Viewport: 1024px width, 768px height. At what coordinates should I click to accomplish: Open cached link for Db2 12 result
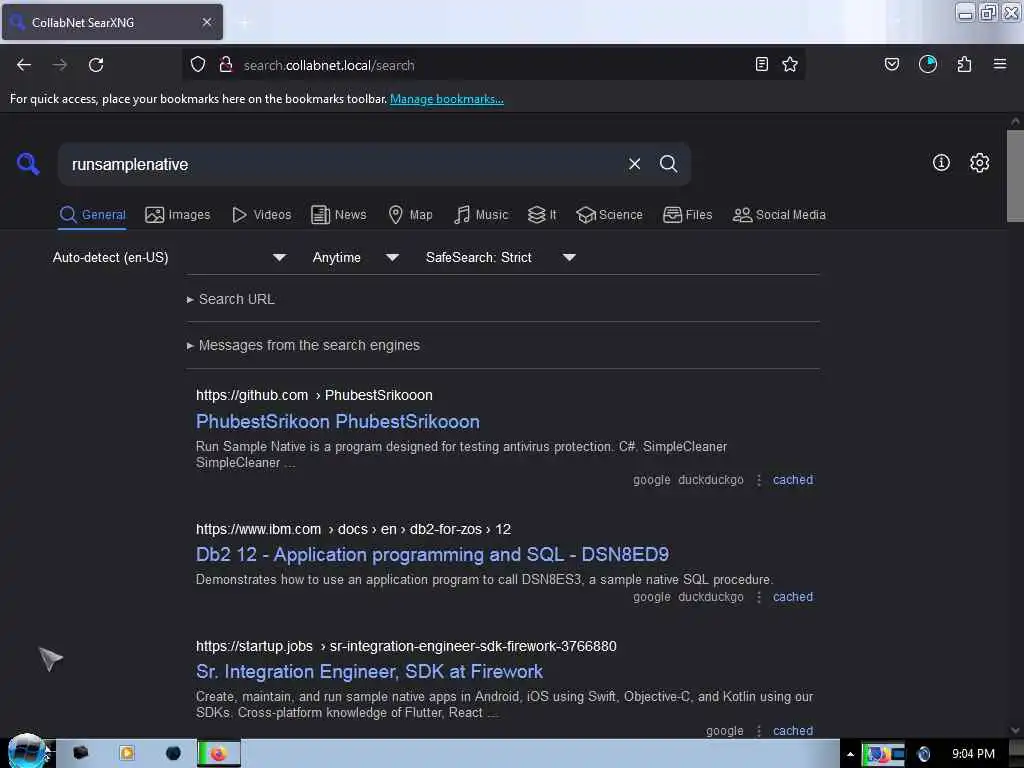click(x=793, y=596)
